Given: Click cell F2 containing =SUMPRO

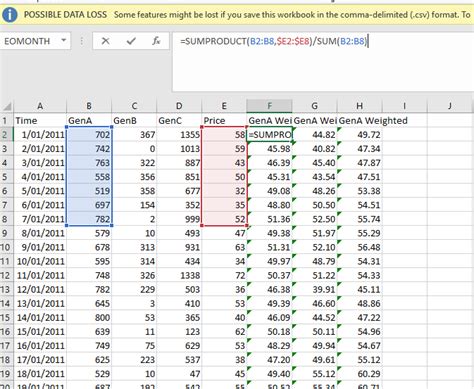Looking at the screenshot, I should click(x=270, y=135).
